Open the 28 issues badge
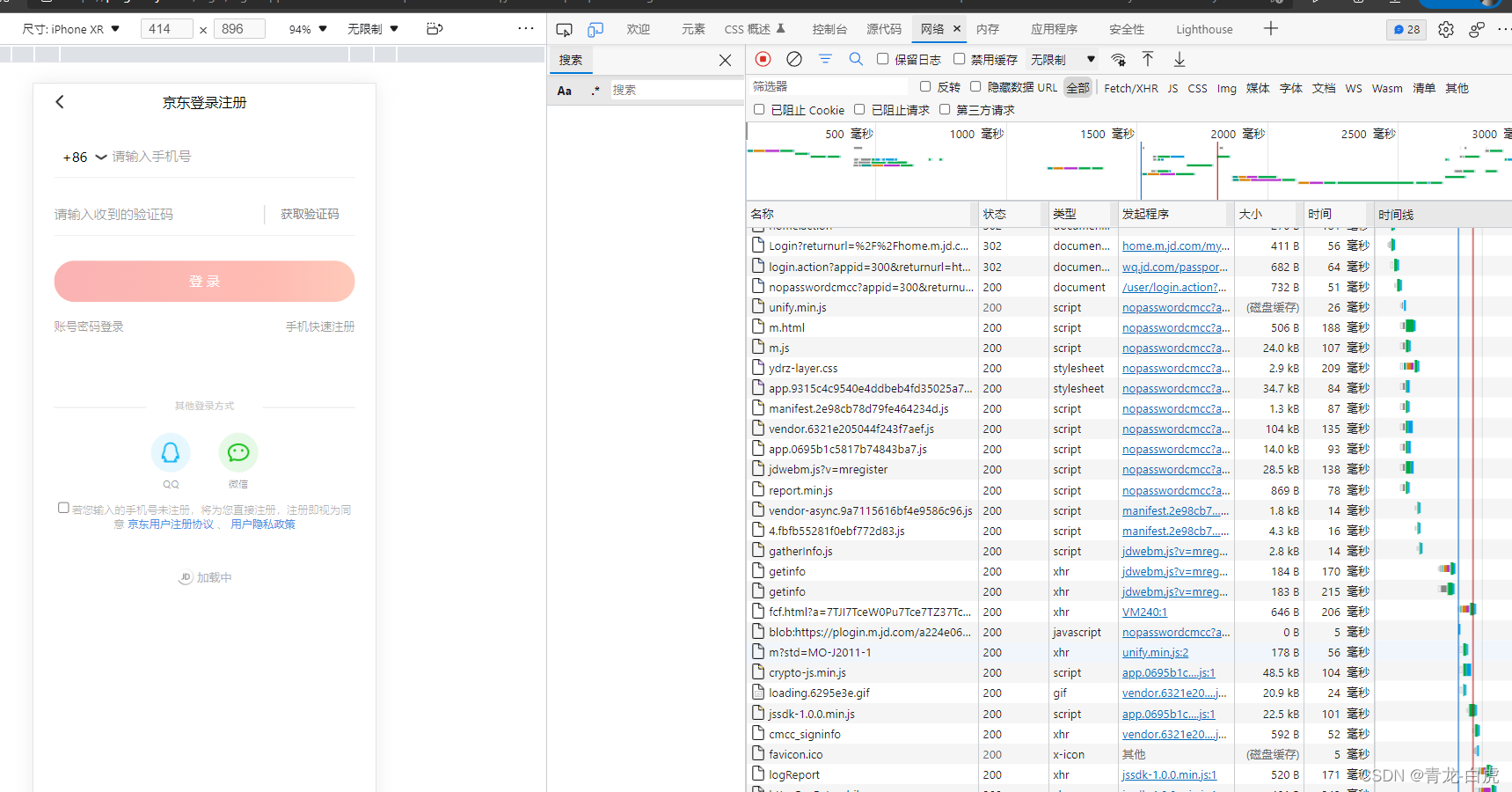 pyautogui.click(x=1406, y=29)
